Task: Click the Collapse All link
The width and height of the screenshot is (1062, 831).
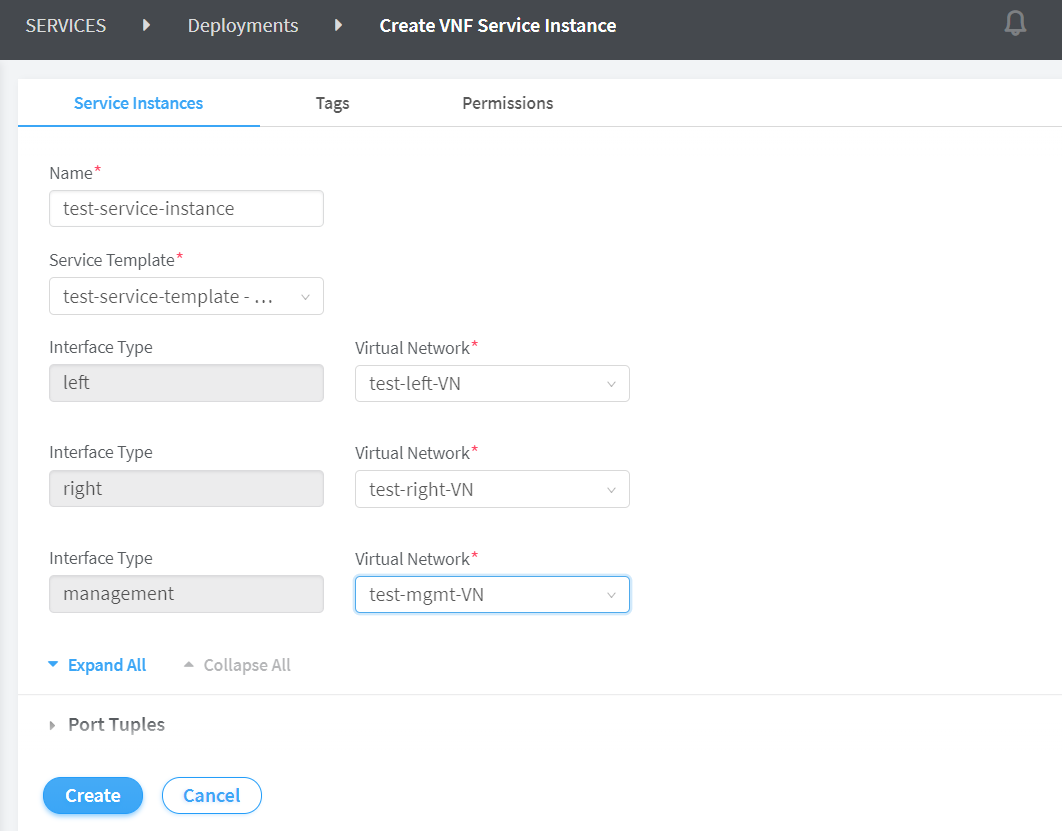Action: tap(247, 665)
